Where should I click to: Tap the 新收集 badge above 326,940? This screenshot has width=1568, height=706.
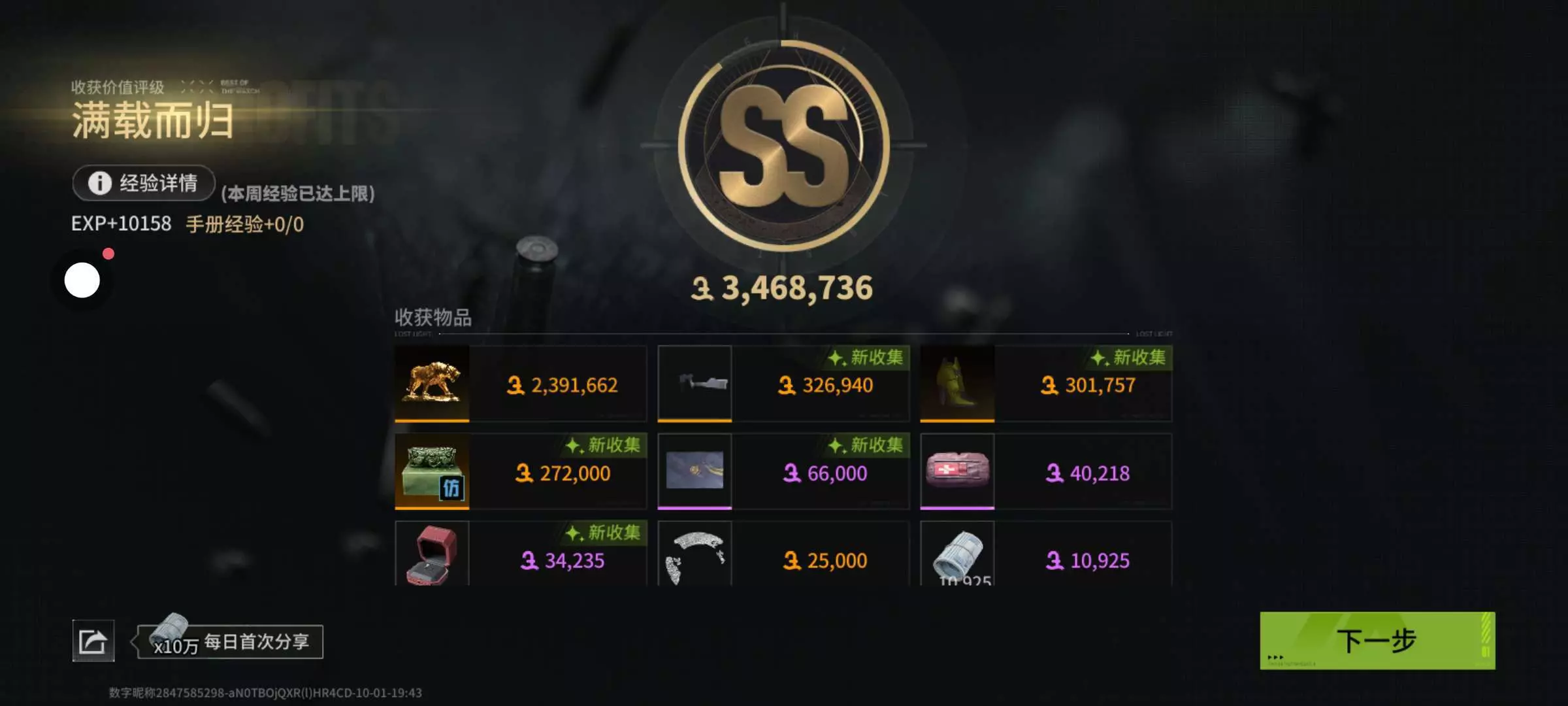point(866,358)
